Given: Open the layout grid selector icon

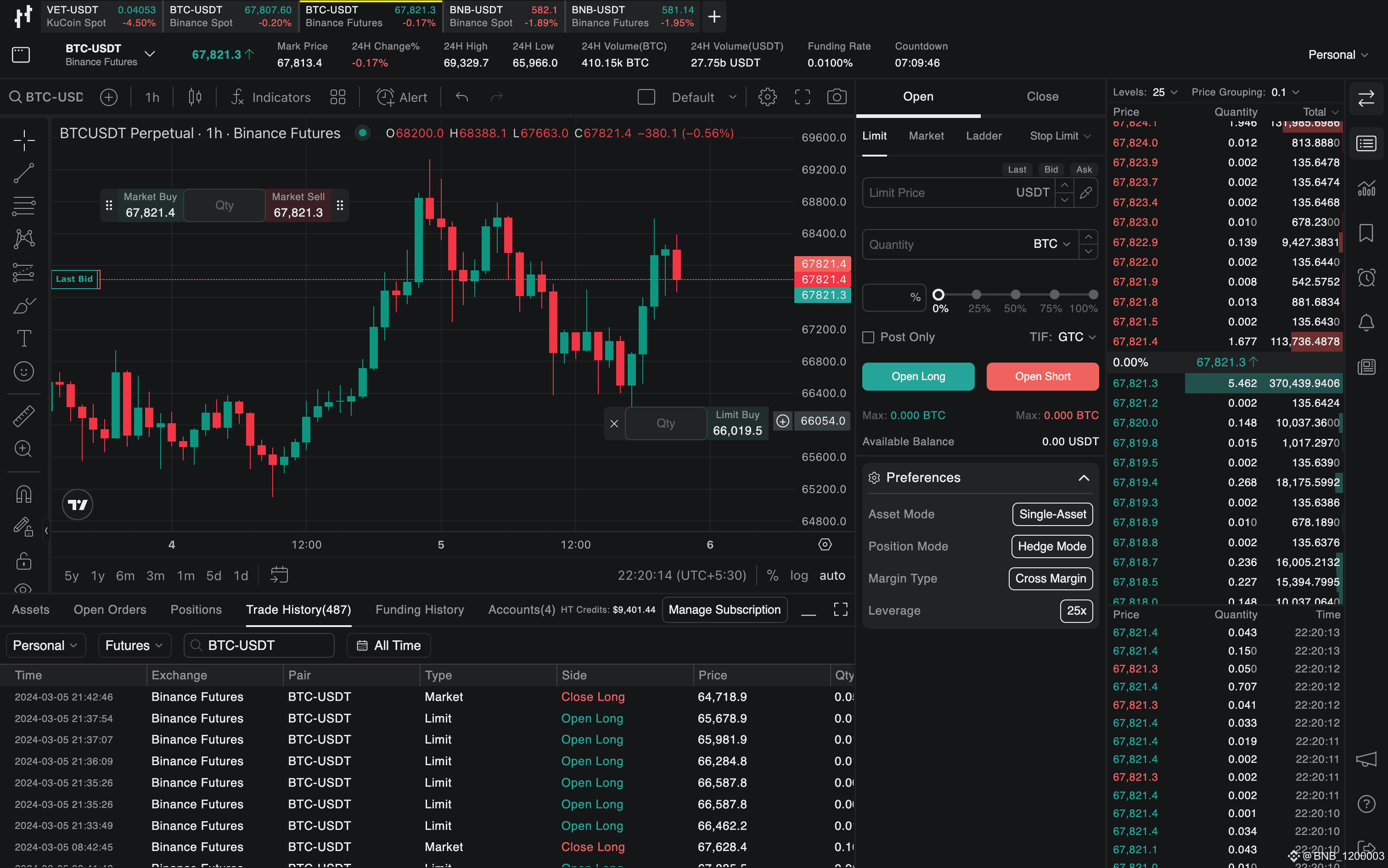Looking at the screenshot, I should point(337,97).
